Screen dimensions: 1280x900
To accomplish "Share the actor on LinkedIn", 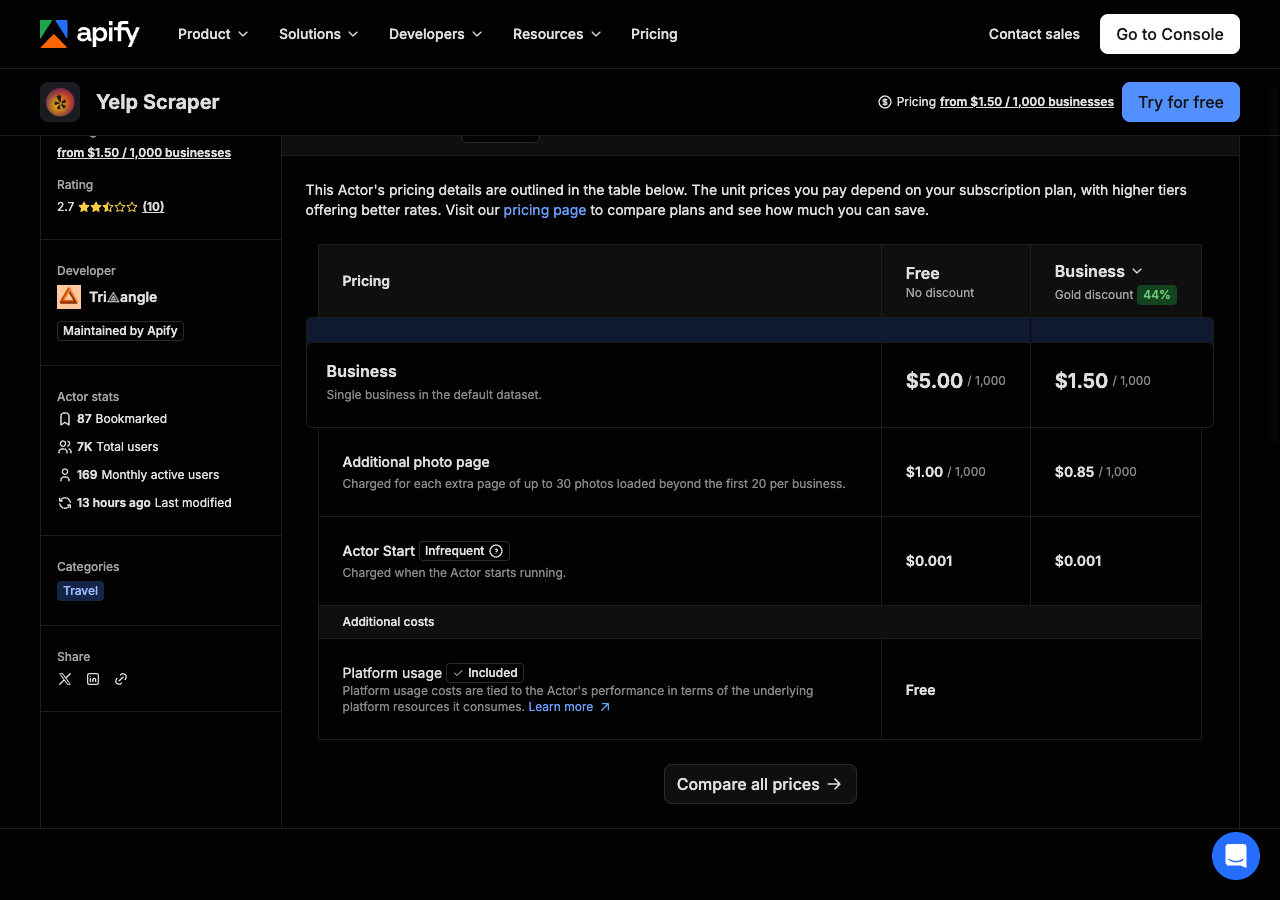I will (x=93, y=679).
